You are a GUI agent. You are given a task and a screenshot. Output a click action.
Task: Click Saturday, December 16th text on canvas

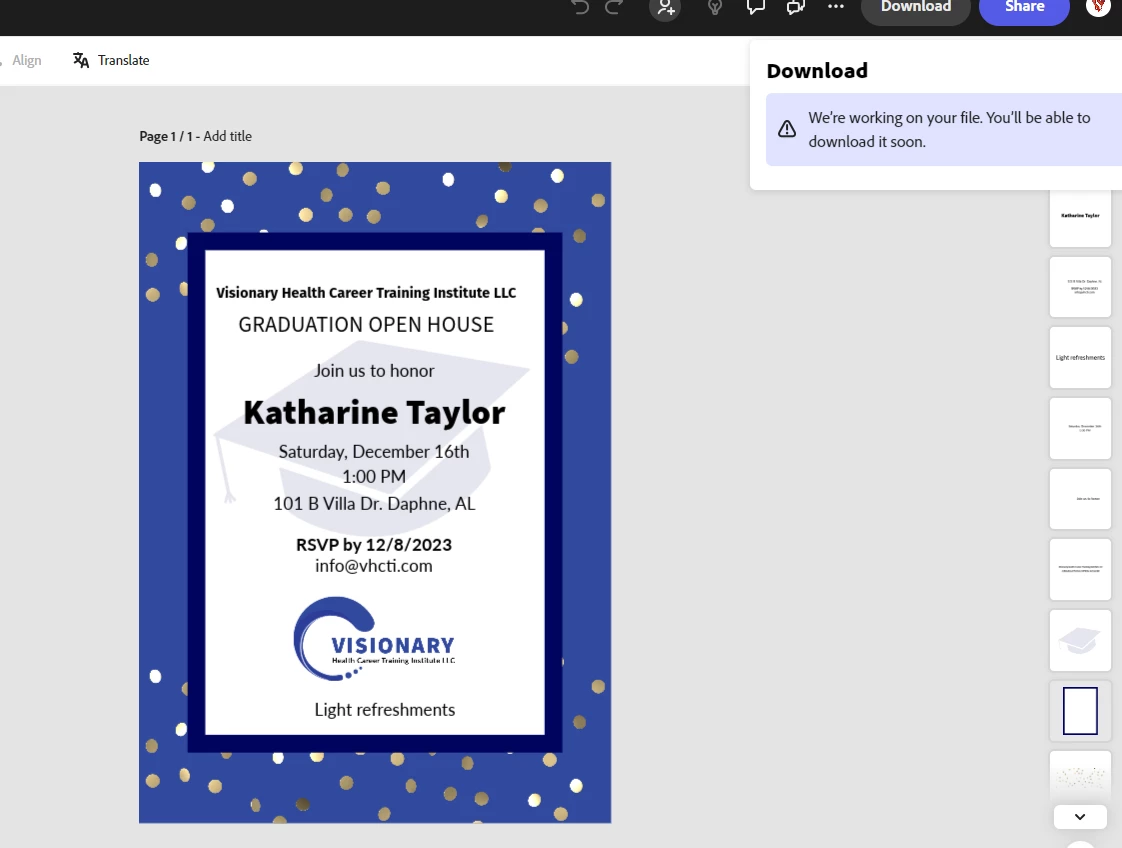point(374,452)
